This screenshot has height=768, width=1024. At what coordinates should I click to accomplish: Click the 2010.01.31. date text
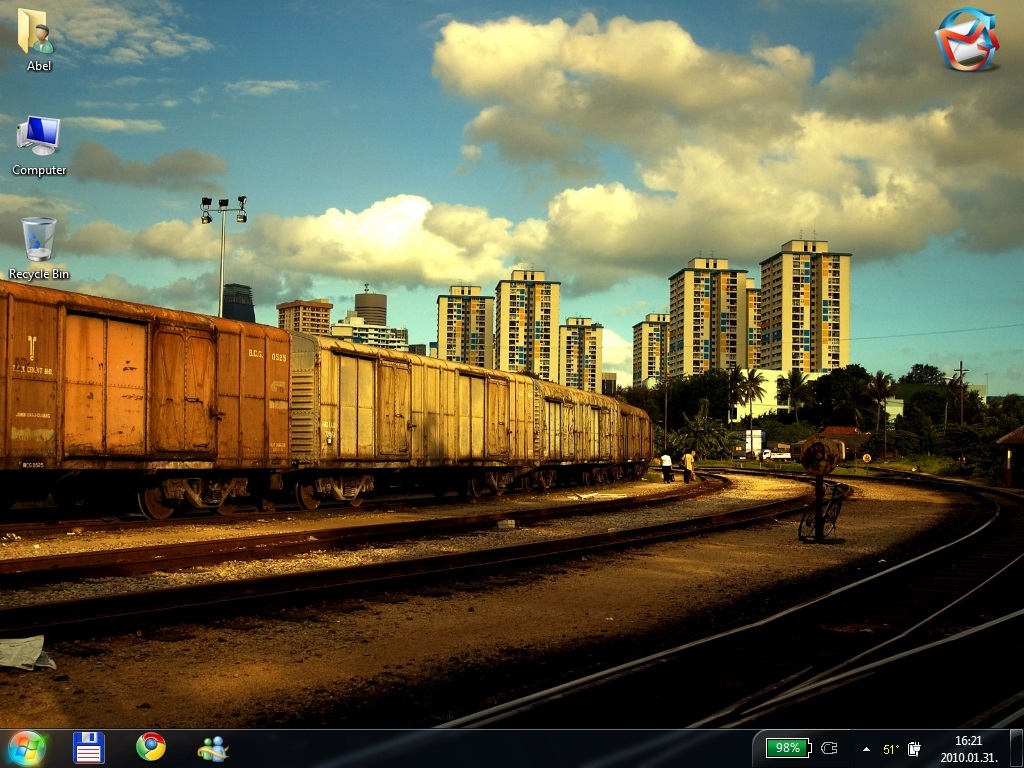(x=967, y=757)
